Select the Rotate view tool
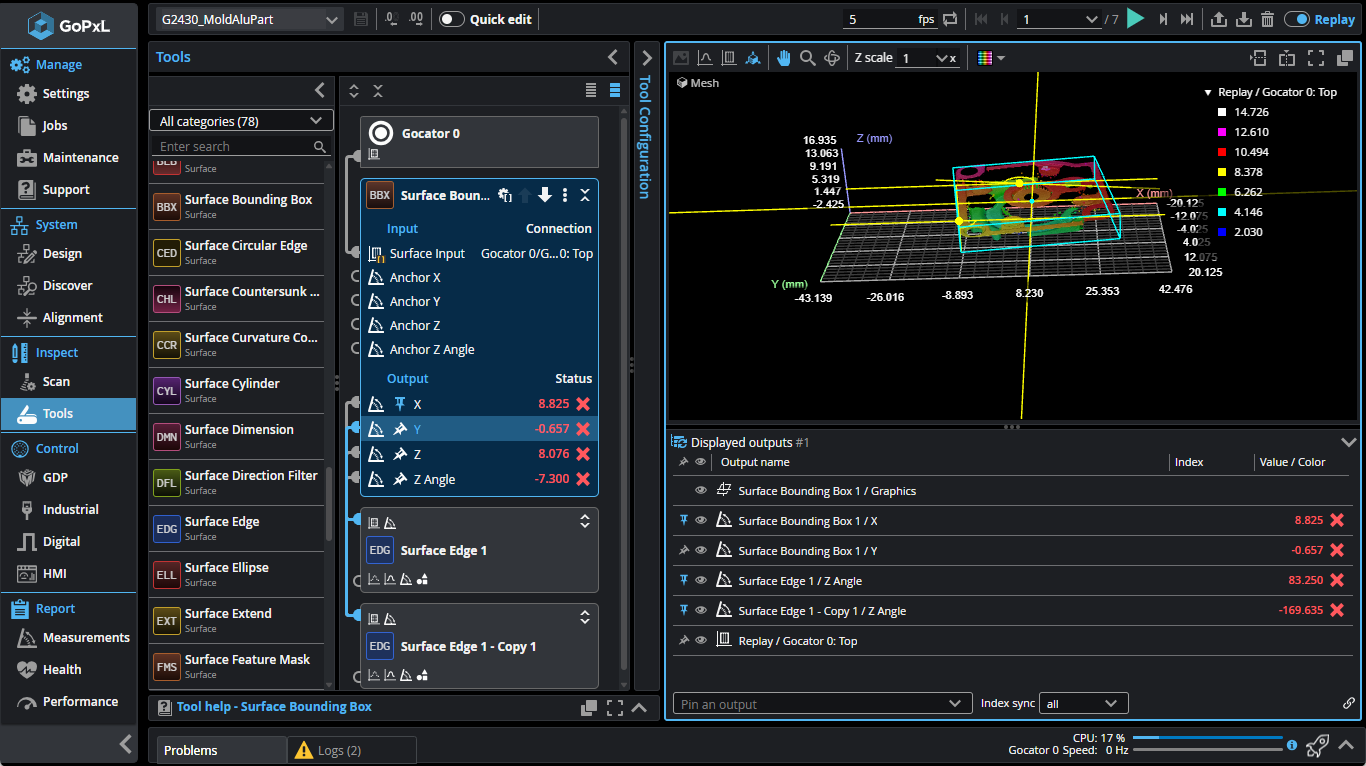 [832, 57]
